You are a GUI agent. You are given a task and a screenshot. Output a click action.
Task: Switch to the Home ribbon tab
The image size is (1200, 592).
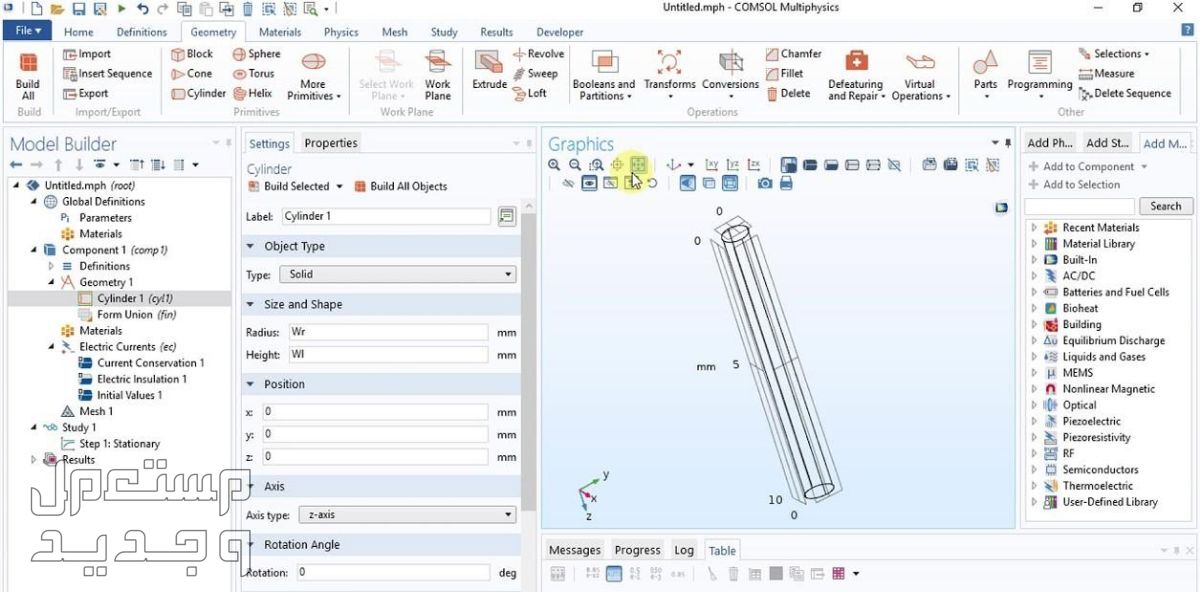pyautogui.click(x=79, y=32)
